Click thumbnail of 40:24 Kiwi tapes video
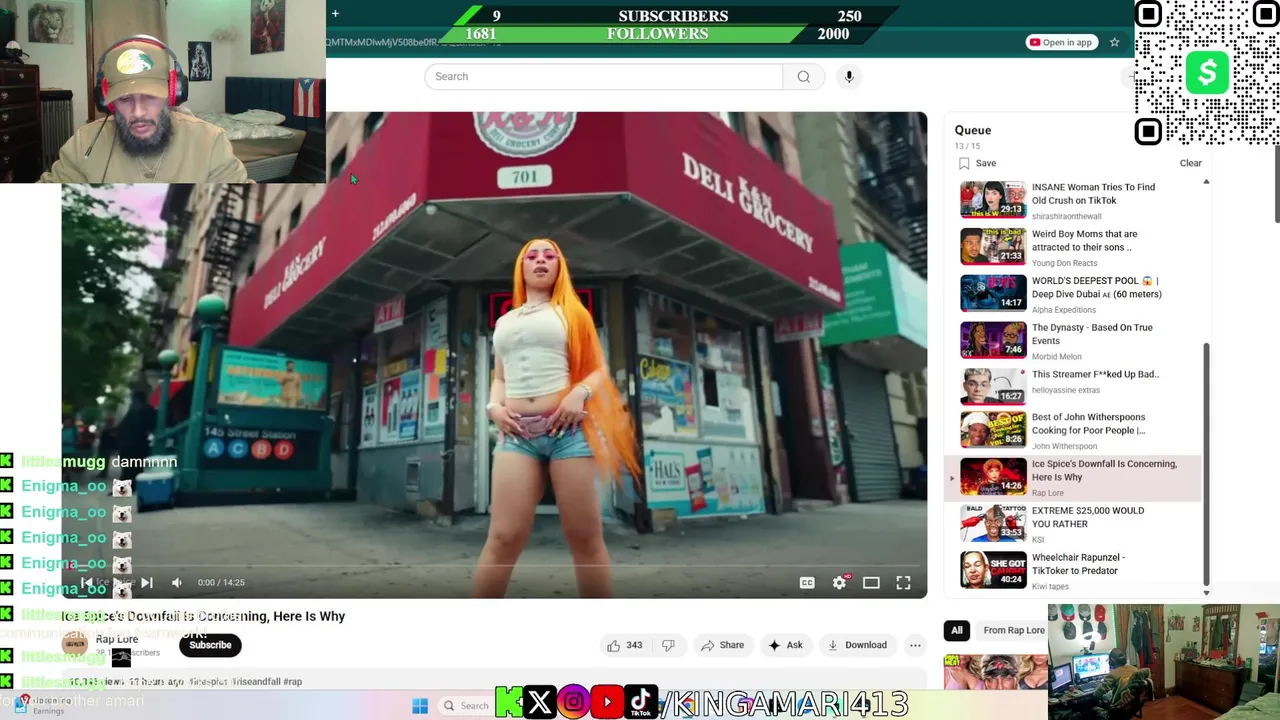 [993, 570]
